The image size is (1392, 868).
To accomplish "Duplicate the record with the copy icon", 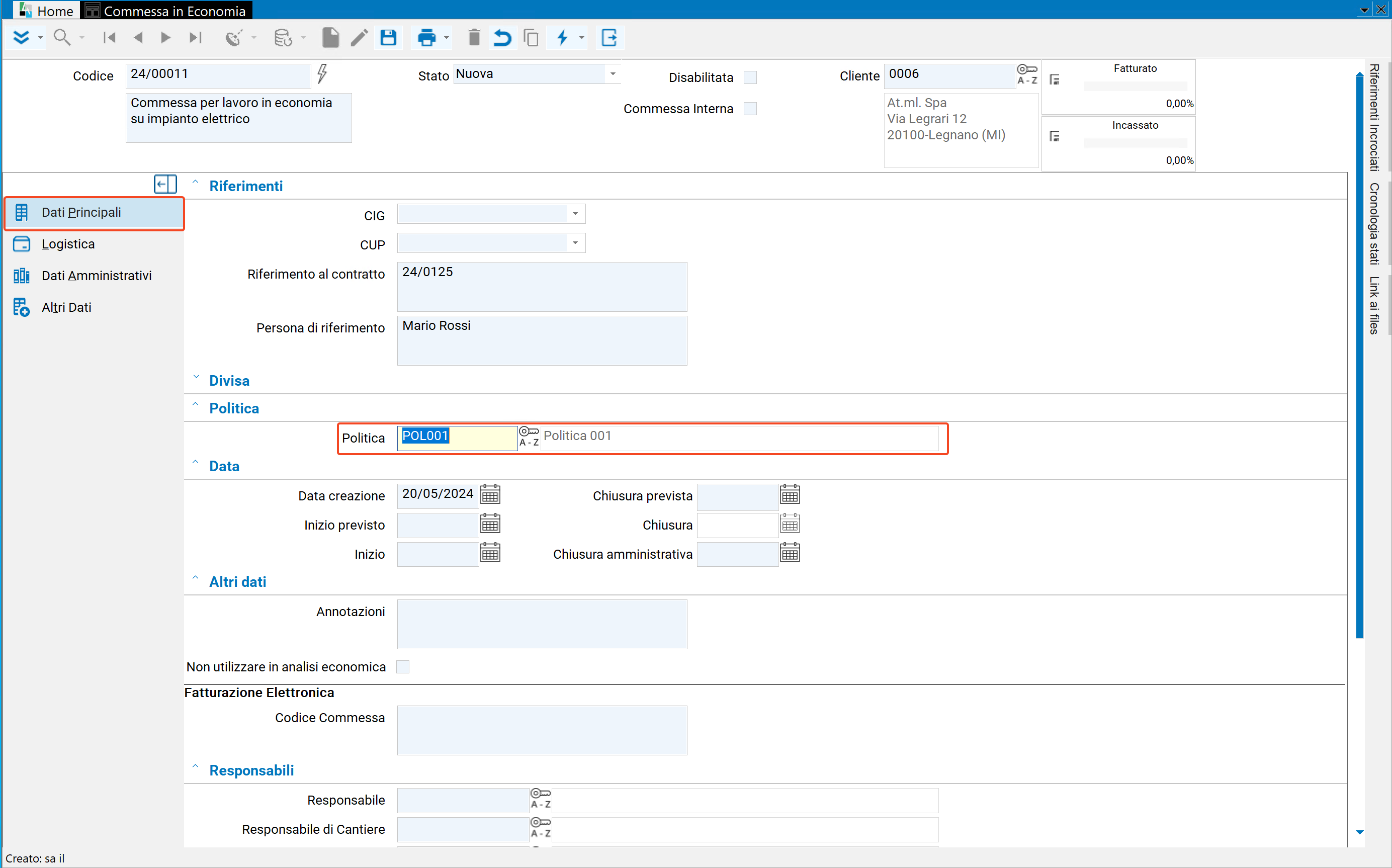I will tap(531, 38).
